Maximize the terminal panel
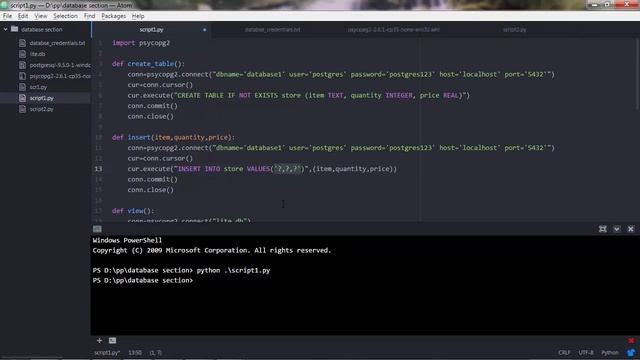 [602, 229]
